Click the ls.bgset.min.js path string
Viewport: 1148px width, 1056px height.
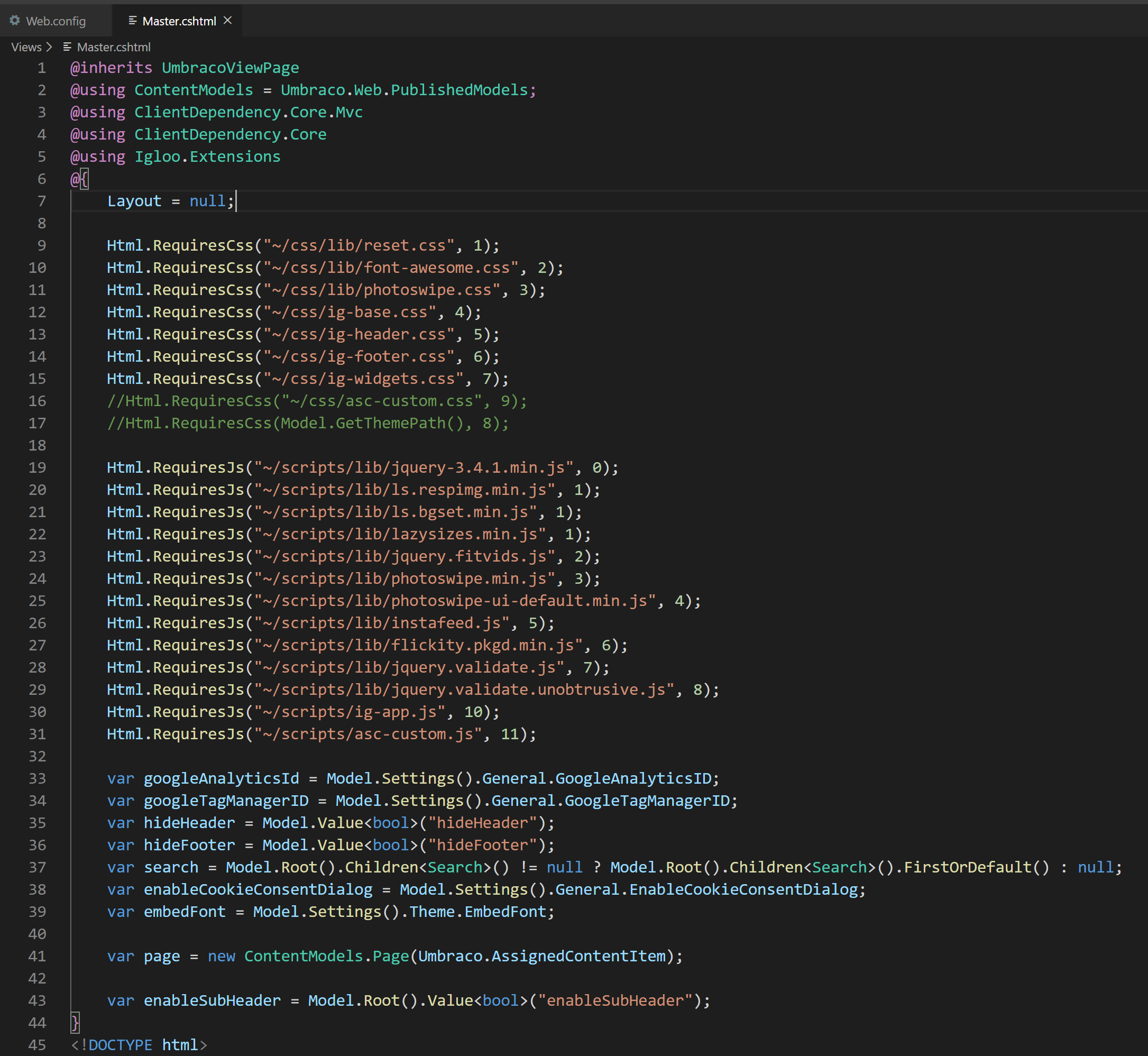click(x=395, y=512)
